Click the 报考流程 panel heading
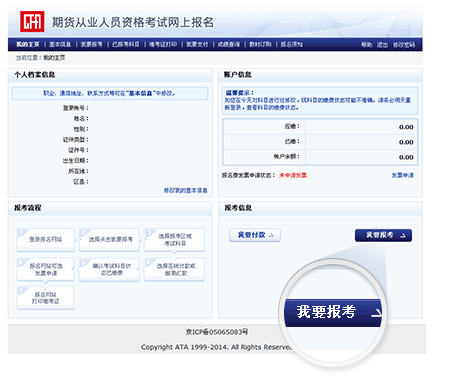The height and width of the screenshot is (378, 473). click(x=28, y=208)
